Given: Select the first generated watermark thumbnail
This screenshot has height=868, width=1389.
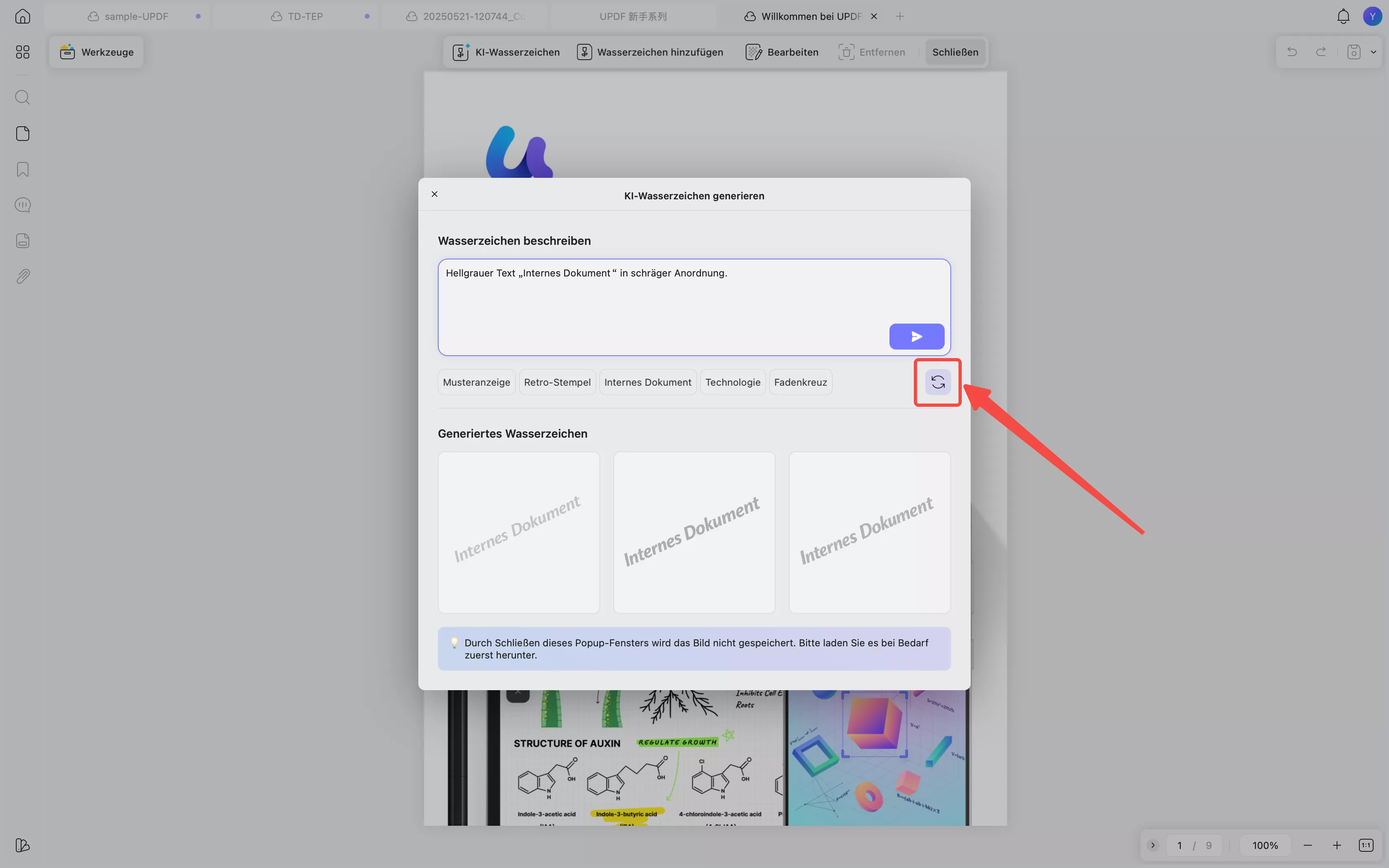Looking at the screenshot, I should click(x=519, y=532).
